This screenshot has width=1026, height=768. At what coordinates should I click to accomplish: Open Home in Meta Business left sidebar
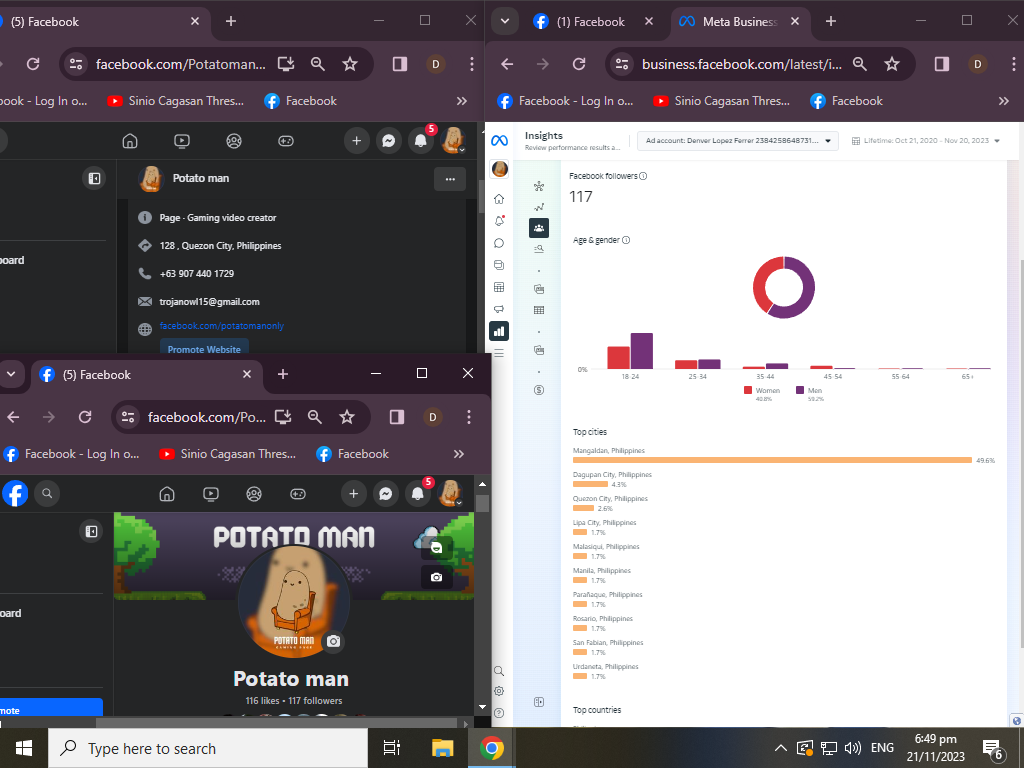coord(499,198)
